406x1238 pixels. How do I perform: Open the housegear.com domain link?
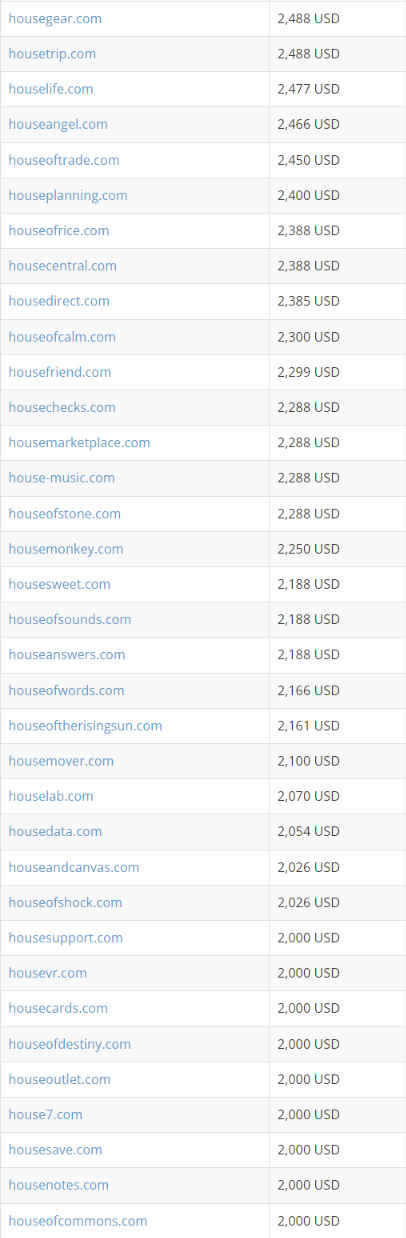pyautogui.click(x=55, y=19)
